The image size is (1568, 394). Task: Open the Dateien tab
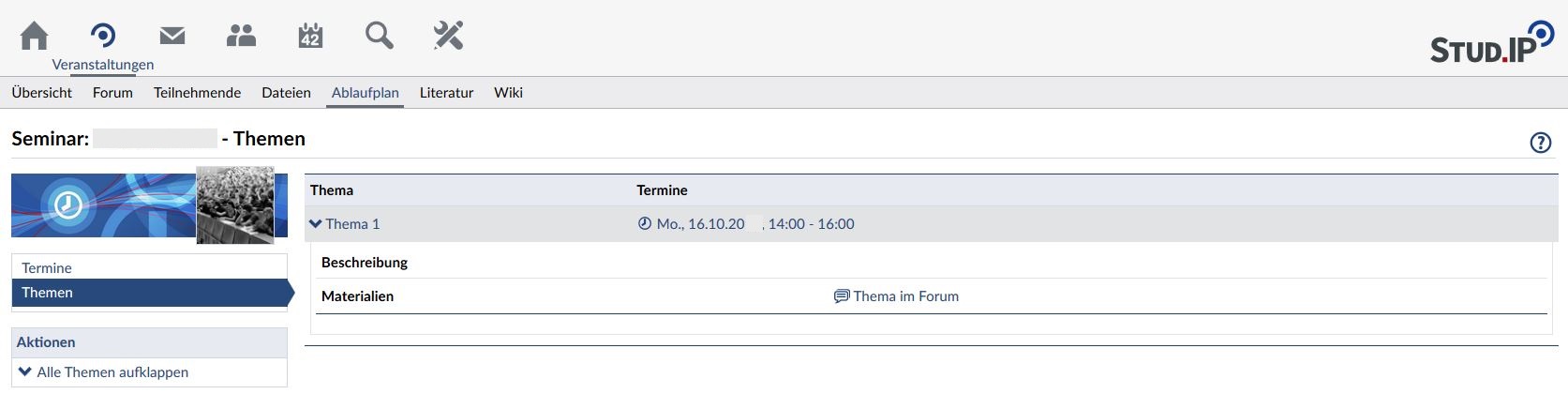pos(286,93)
